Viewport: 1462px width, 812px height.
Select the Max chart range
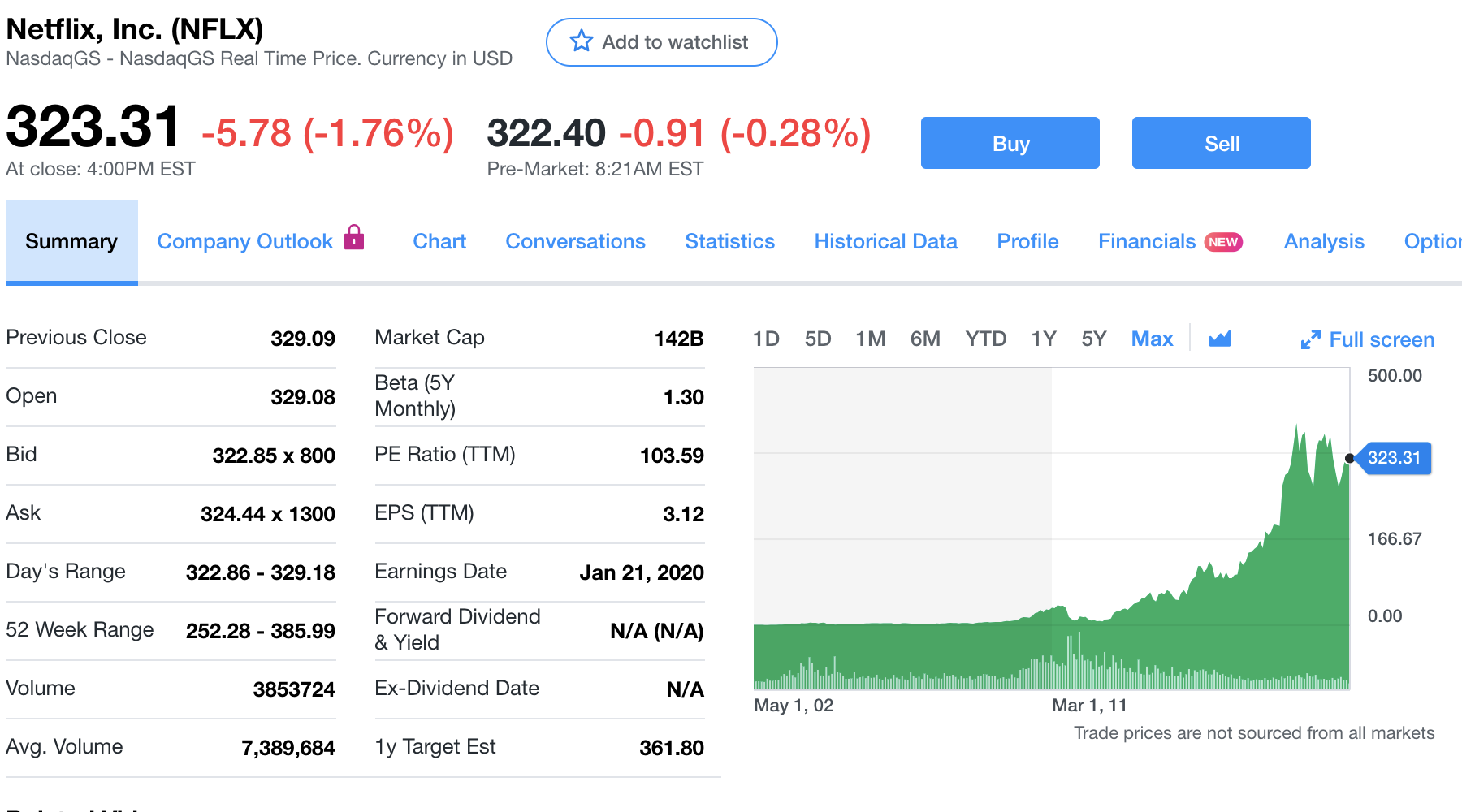pyautogui.click(x=1152, y=339)
